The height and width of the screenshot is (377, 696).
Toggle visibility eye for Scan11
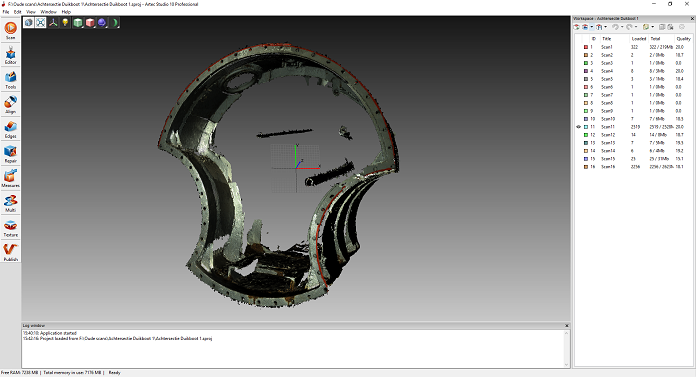[x=578, y=127]
